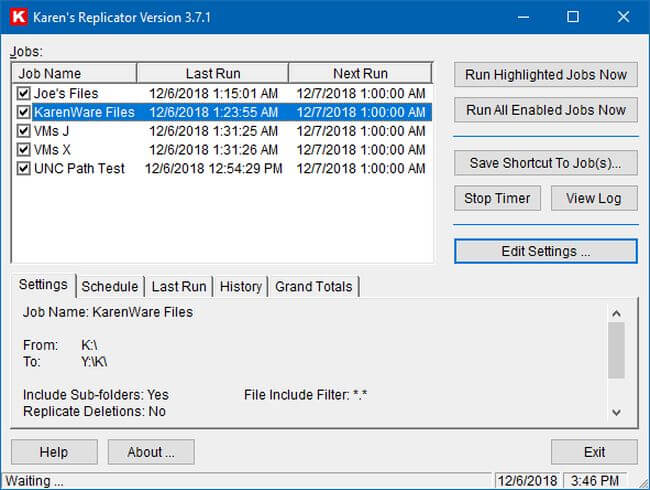Click the To: Y:\K\ destination path
Image resolution: width=650 pixels, height=490 pixels.
click(65, 361)
